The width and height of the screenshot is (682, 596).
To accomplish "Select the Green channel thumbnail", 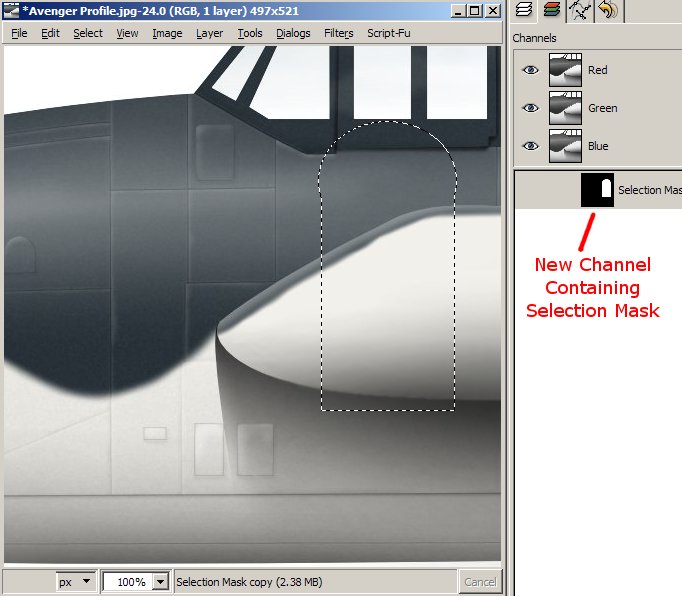I will pyautogui.click(x=565, y=107).
